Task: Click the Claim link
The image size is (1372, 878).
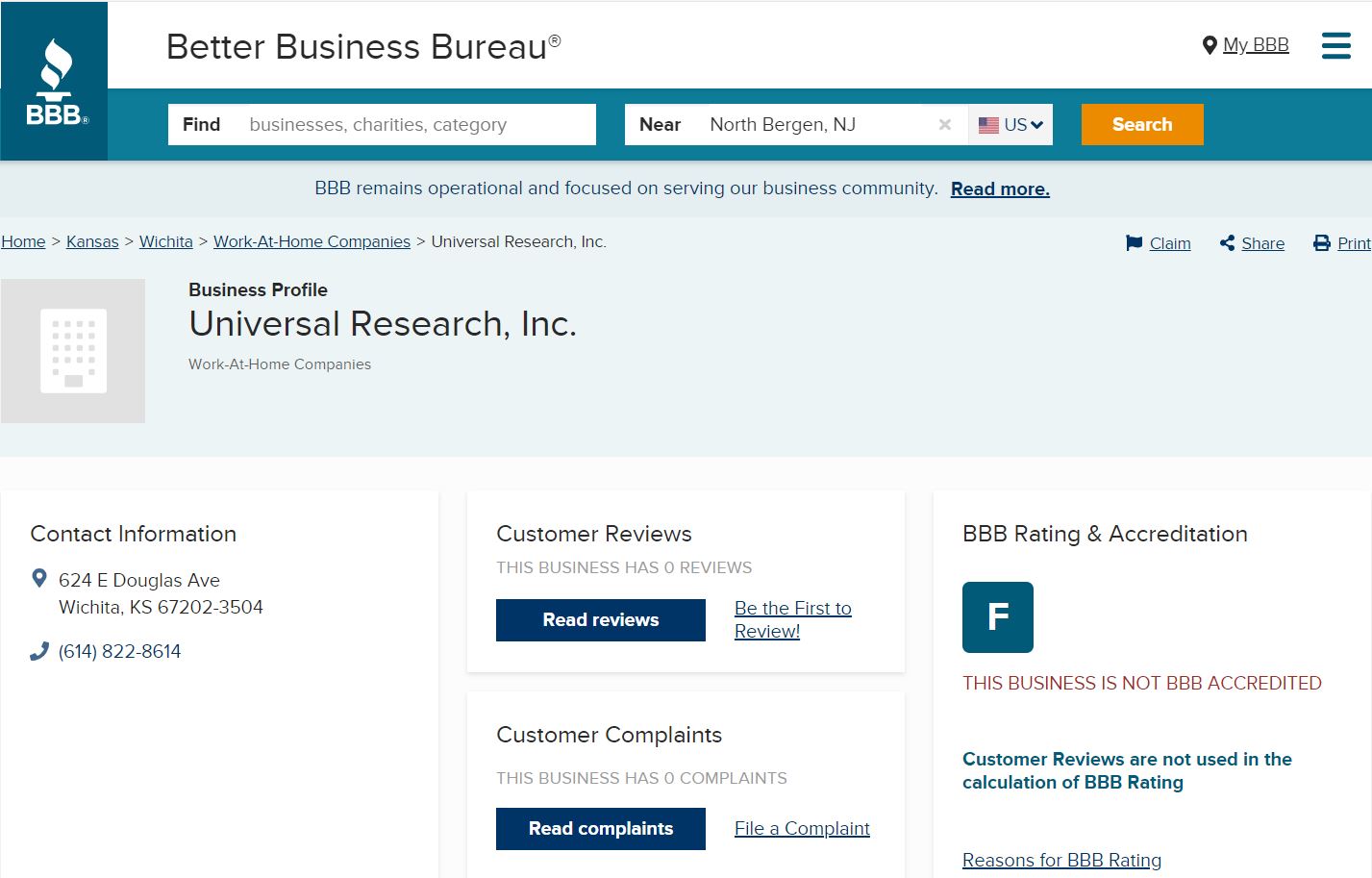Action: pyautogui.click(x=1170, y=244)
